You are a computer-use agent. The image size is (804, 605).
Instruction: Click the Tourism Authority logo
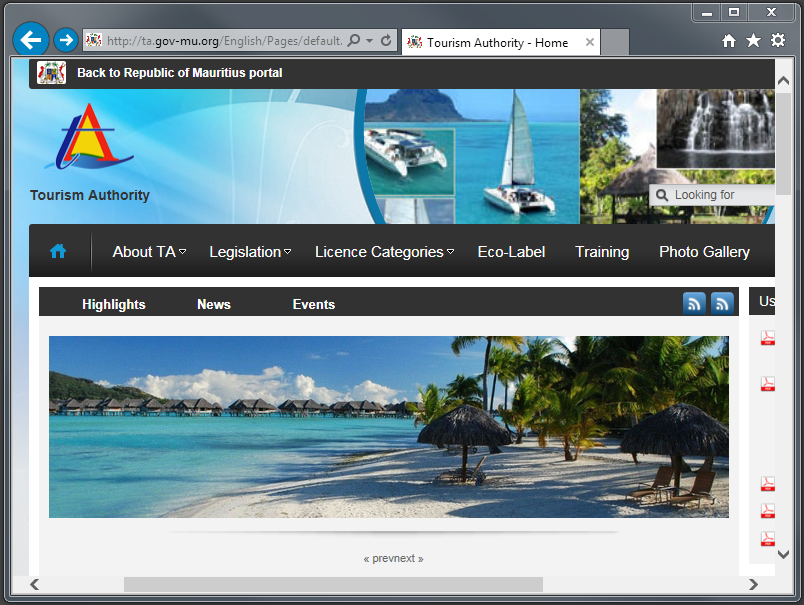(89, 137)
